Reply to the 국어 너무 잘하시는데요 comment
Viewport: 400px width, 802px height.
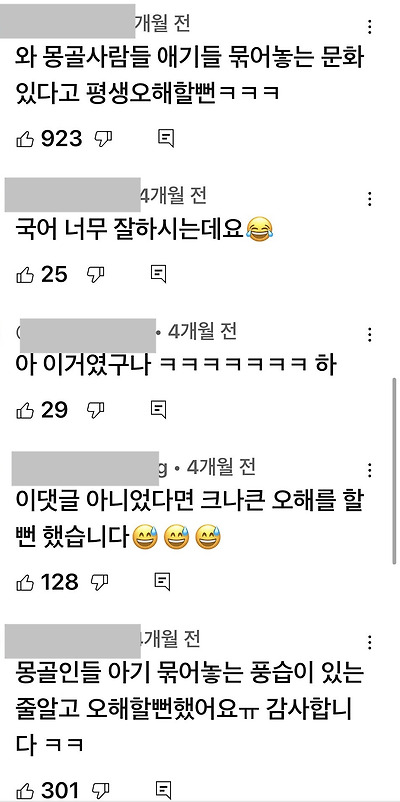[x=159, y=274]
